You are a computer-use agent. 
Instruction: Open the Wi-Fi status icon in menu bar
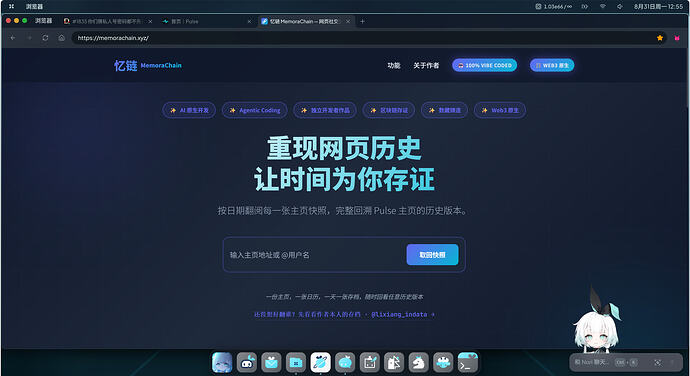pos(603,7)
